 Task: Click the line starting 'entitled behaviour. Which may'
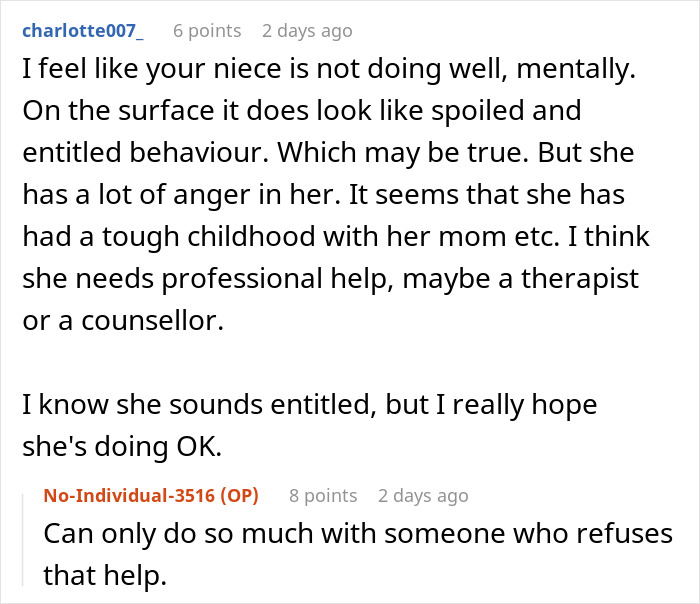328,153
